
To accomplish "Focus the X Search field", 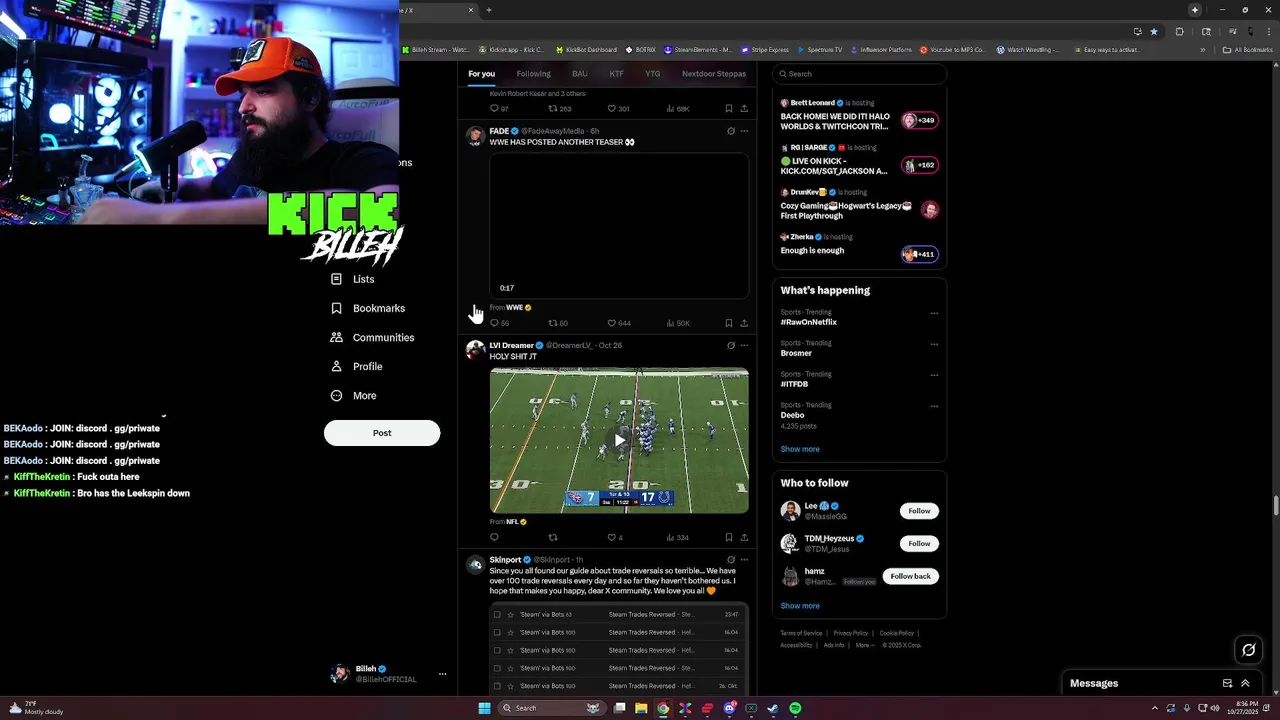I will (860, 74).
